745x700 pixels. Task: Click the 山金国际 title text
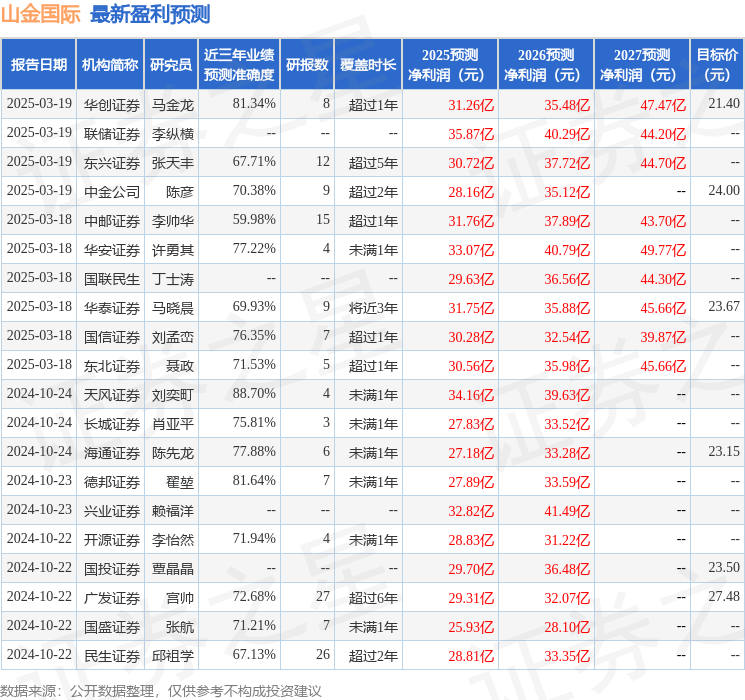click(x=41, y=14)
